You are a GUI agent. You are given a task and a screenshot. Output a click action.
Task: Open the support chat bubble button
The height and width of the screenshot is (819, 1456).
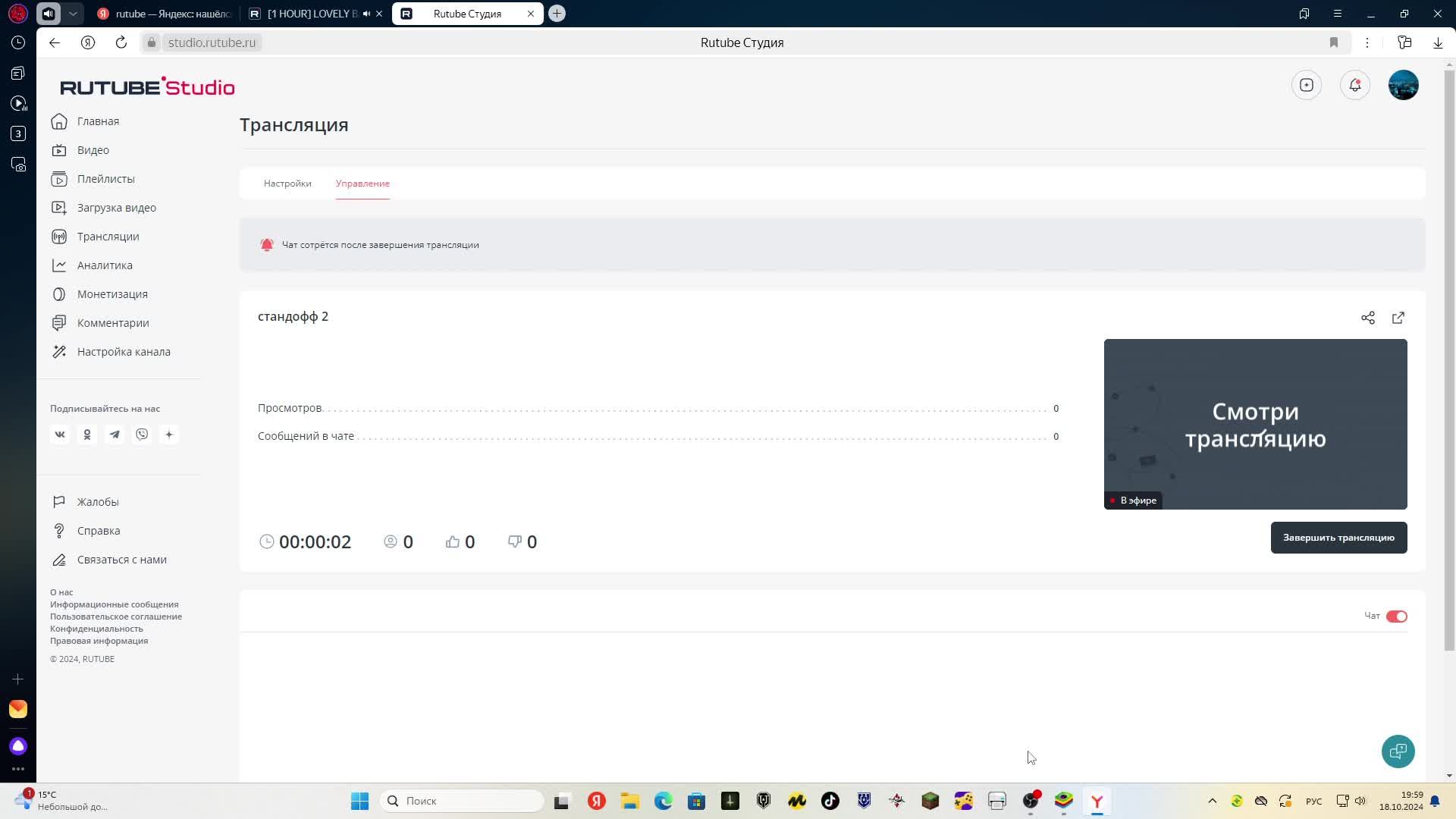coord(1398,752)
